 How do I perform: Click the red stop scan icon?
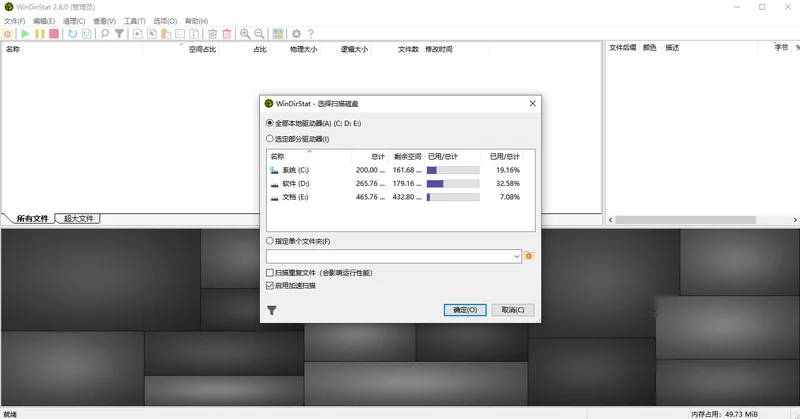(x=54, y=34)
